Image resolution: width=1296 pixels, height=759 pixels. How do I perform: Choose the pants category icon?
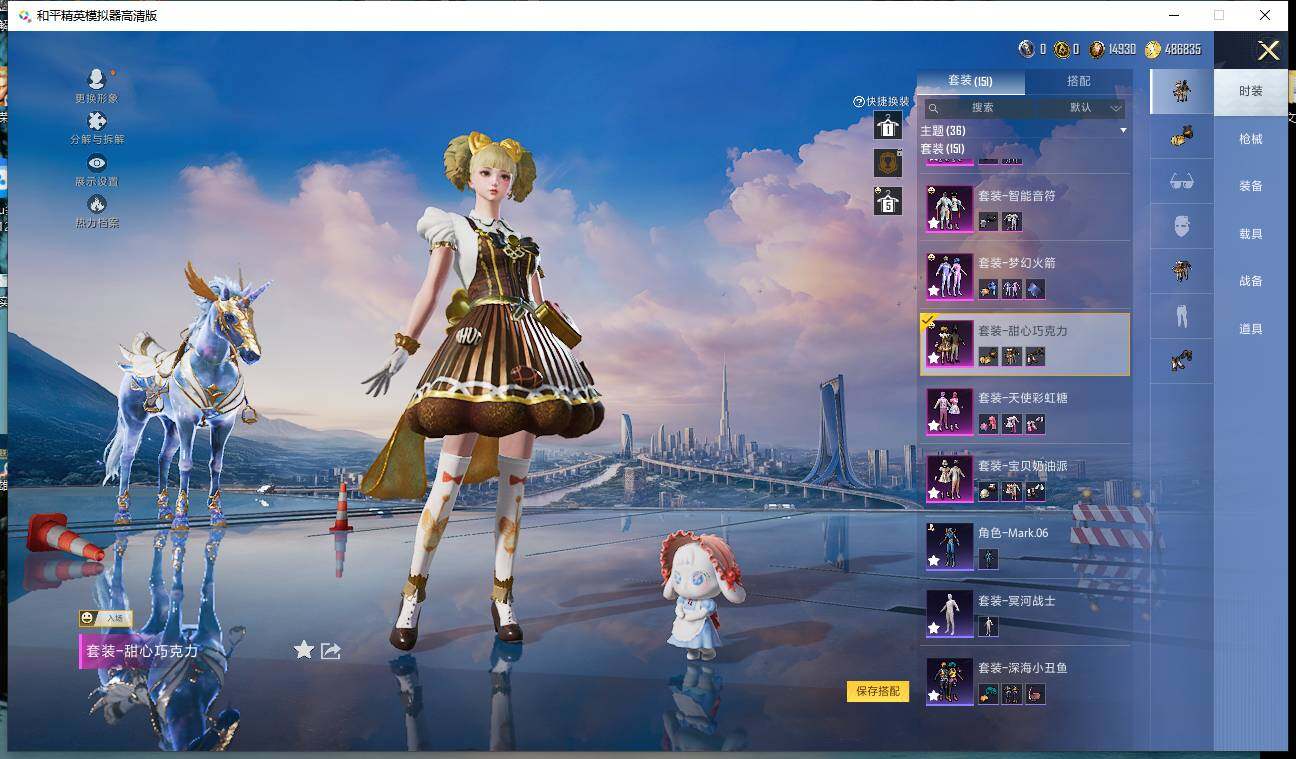coord(1181,317)
